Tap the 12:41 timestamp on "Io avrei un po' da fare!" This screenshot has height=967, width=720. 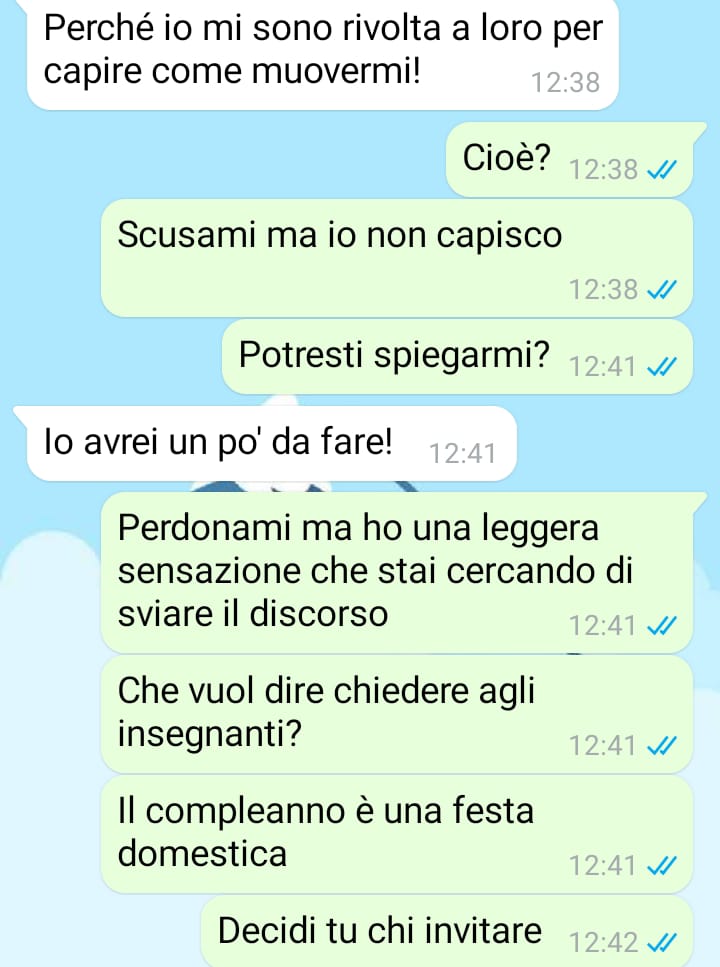[x=462, y=454]
